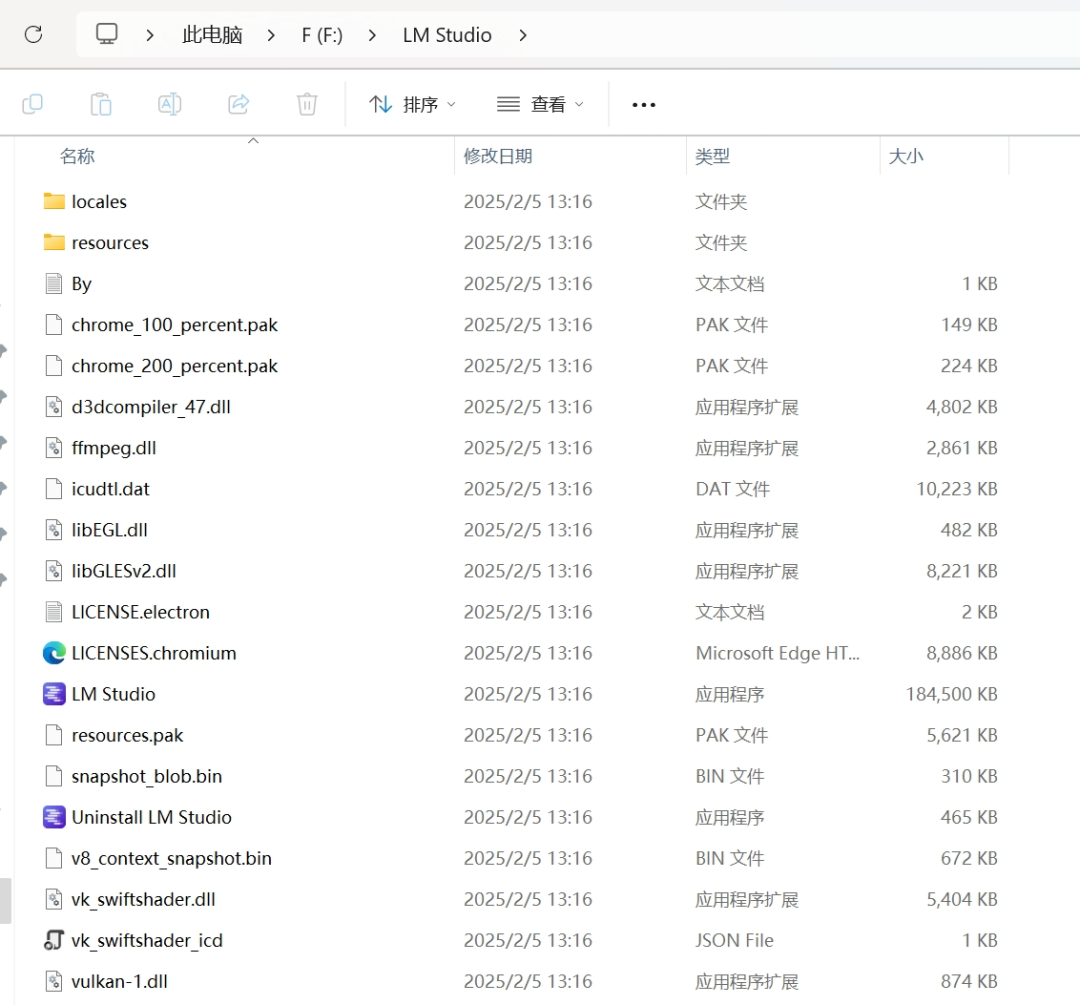The image size is (1080, 1005).
Task: Open the three-dot more options menu
Action: pos(643,105)
